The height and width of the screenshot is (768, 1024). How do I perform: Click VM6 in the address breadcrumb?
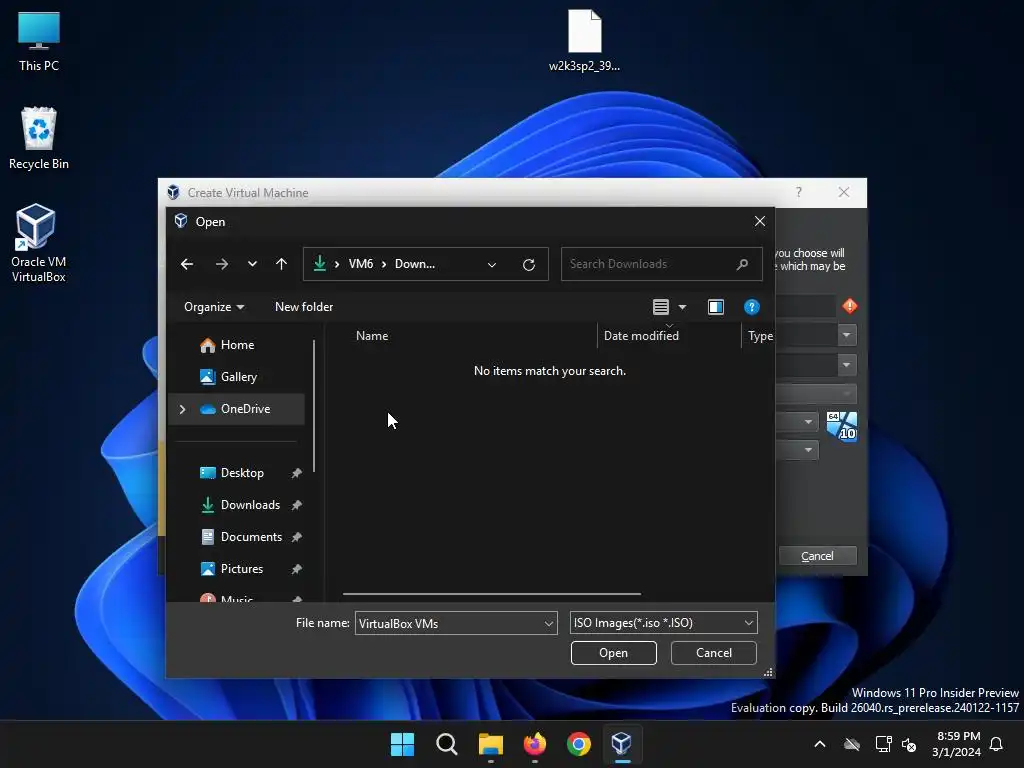pos(360,264)
